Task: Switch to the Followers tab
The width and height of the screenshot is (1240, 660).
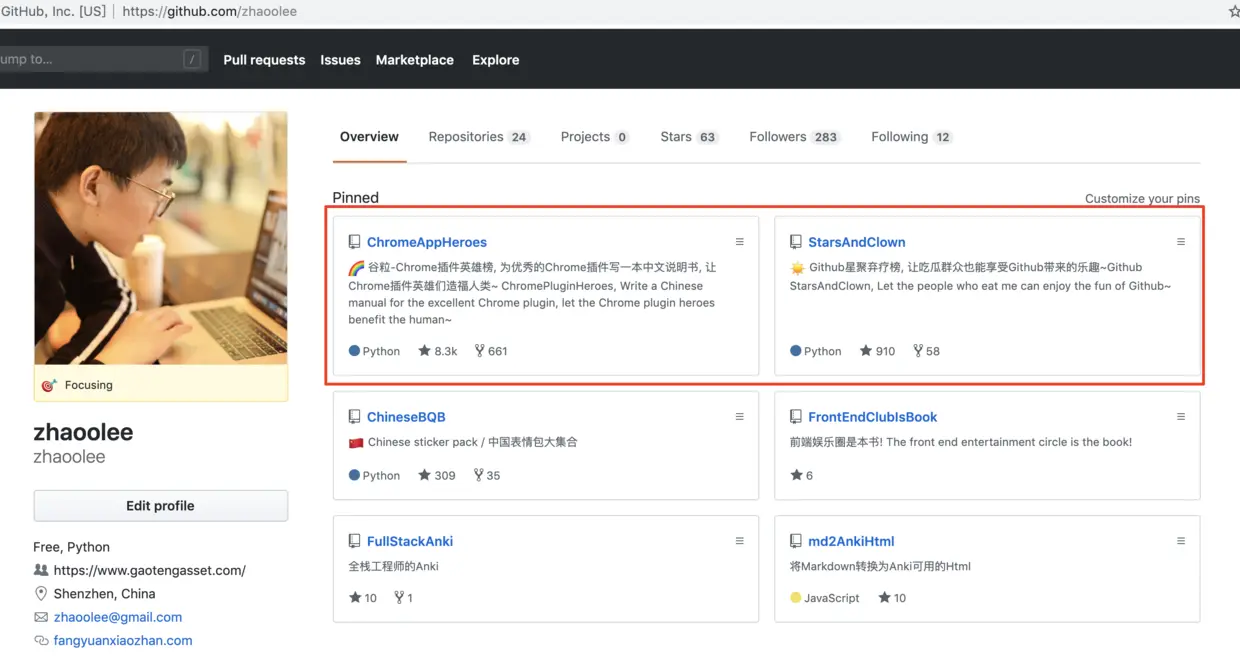Action: click(x=795, y=137)
